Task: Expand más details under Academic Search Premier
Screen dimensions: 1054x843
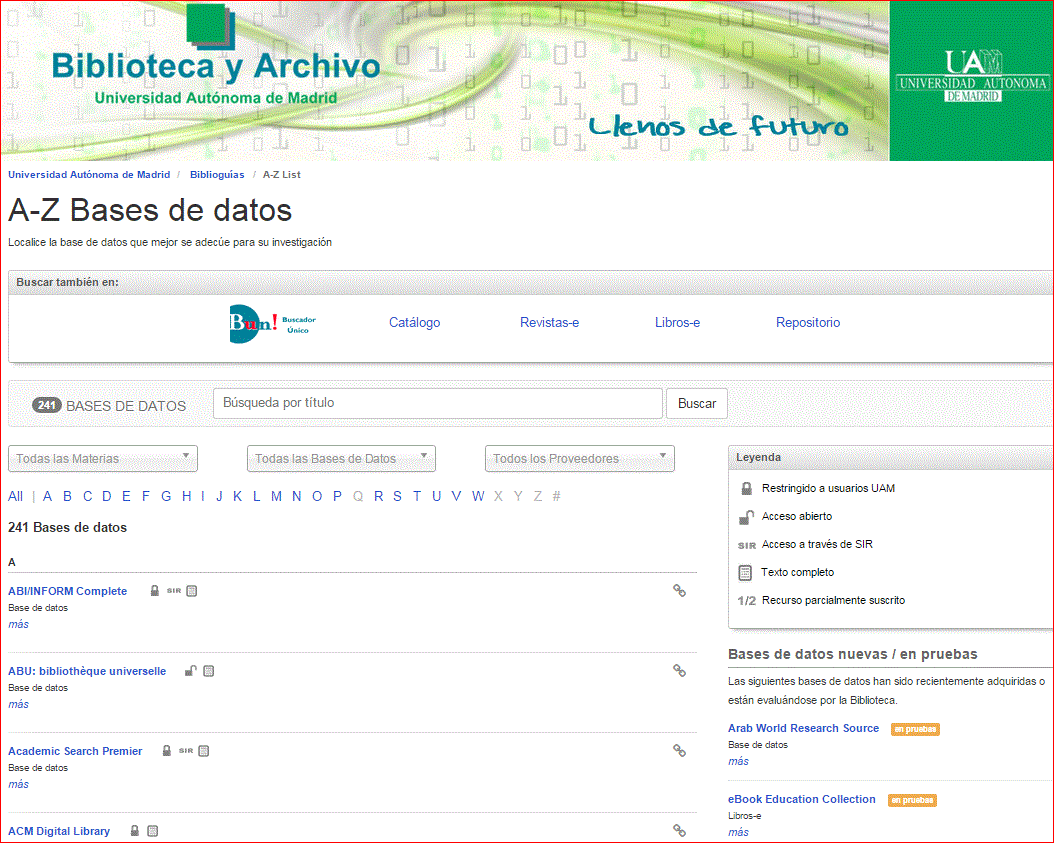Action: coord(18,784)
